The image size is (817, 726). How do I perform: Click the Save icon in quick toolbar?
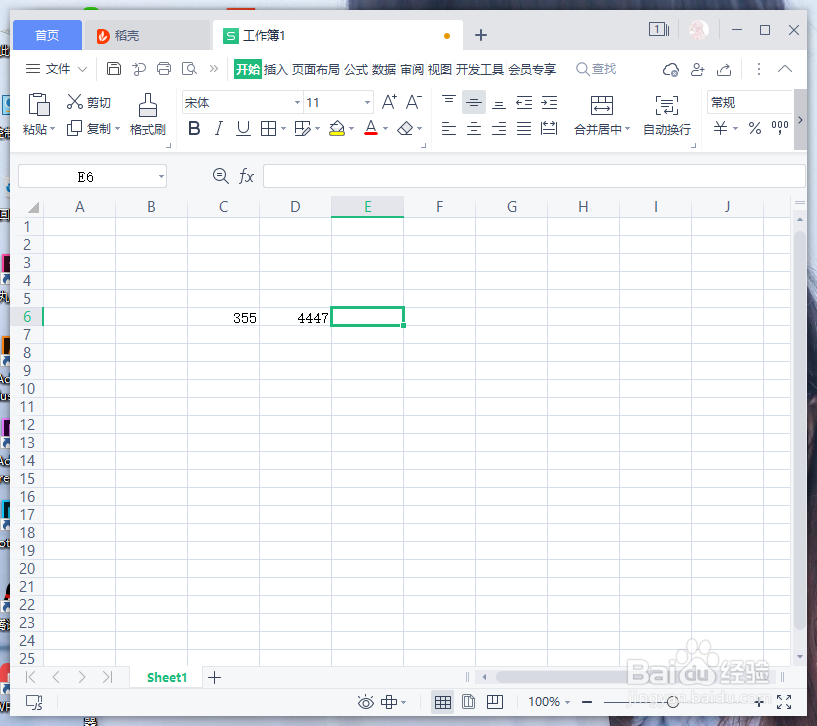[114, 69]
